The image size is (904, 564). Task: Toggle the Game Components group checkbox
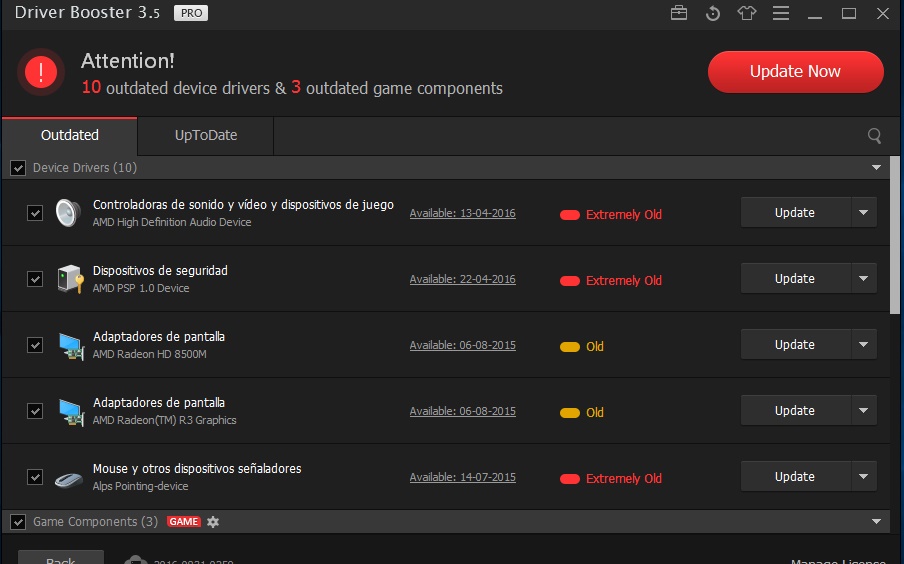(18, 522)
